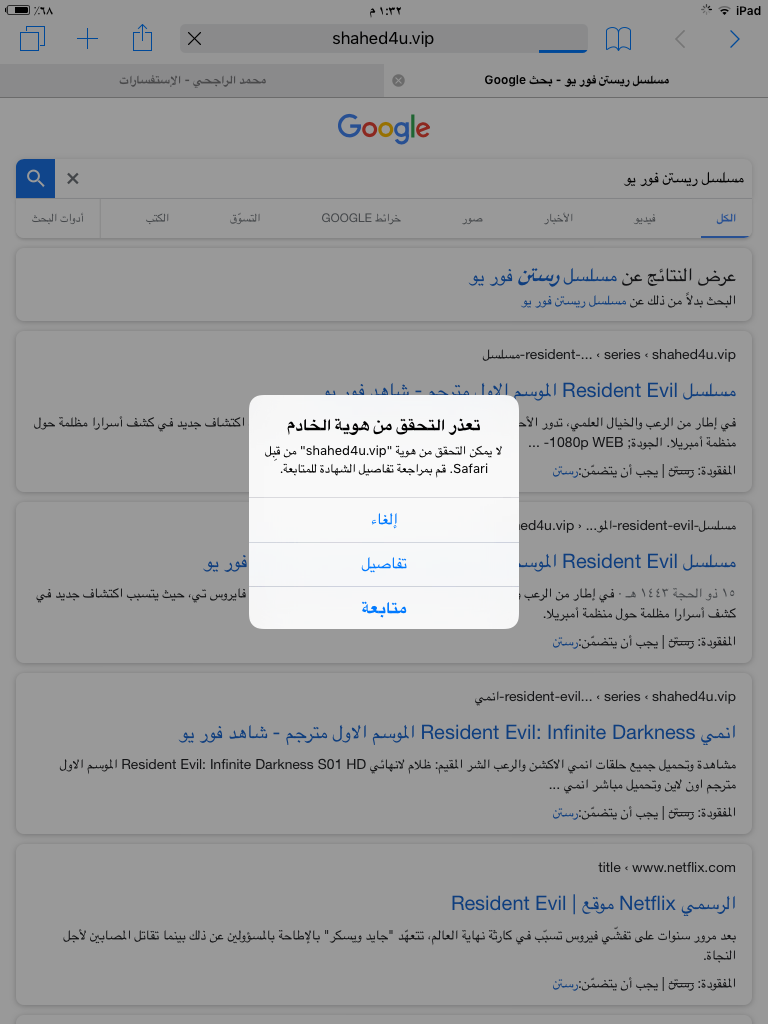Tap متابعة to continue to site
This screenshot has width=768, height=1024.
point(384,608)
